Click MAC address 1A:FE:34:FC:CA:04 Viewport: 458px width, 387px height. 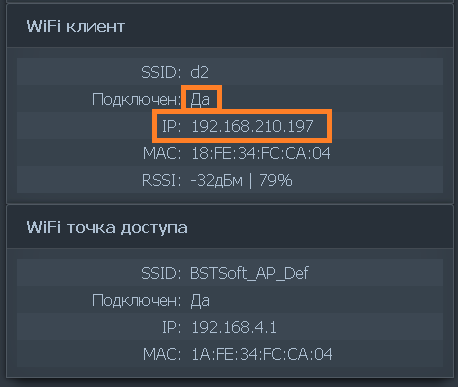(x=262, y=354)
